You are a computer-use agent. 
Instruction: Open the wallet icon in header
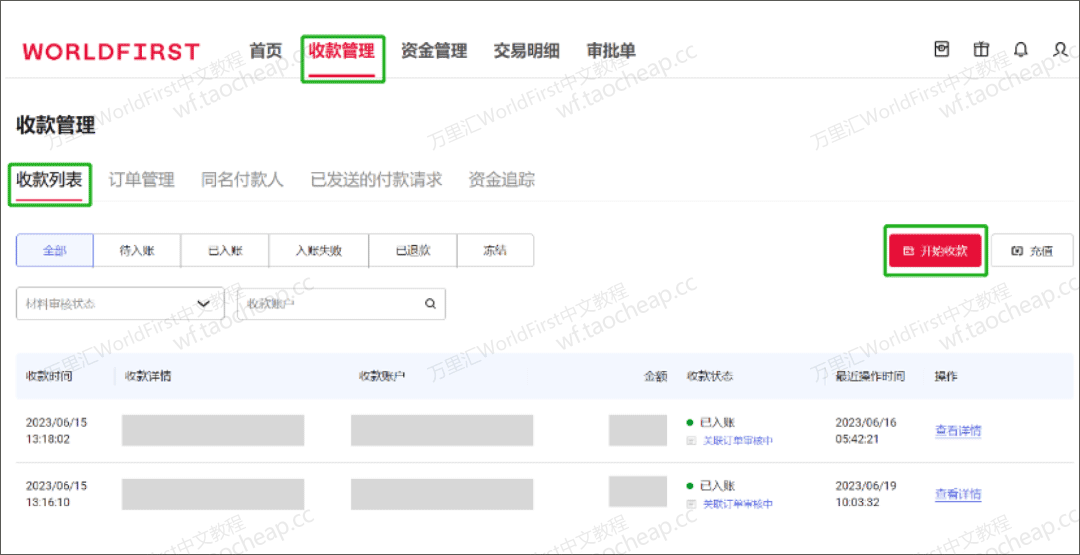(942, 50)
